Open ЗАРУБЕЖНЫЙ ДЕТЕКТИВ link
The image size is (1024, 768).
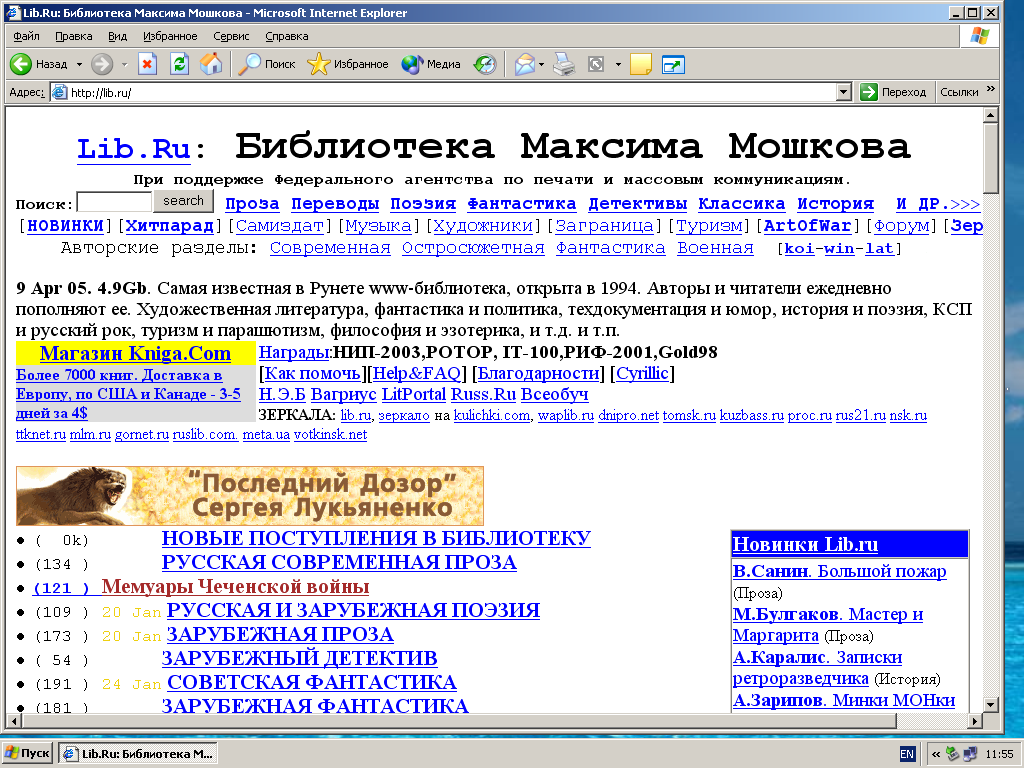(299, 658)
